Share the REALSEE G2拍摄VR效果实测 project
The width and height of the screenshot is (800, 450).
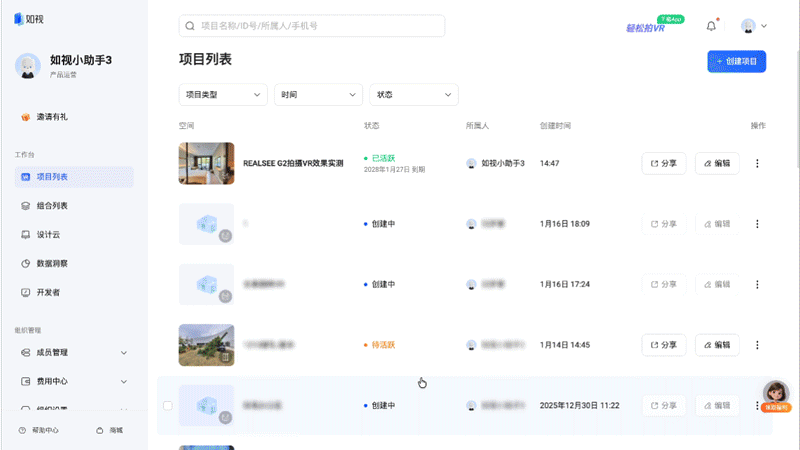(x=664, y=163)
